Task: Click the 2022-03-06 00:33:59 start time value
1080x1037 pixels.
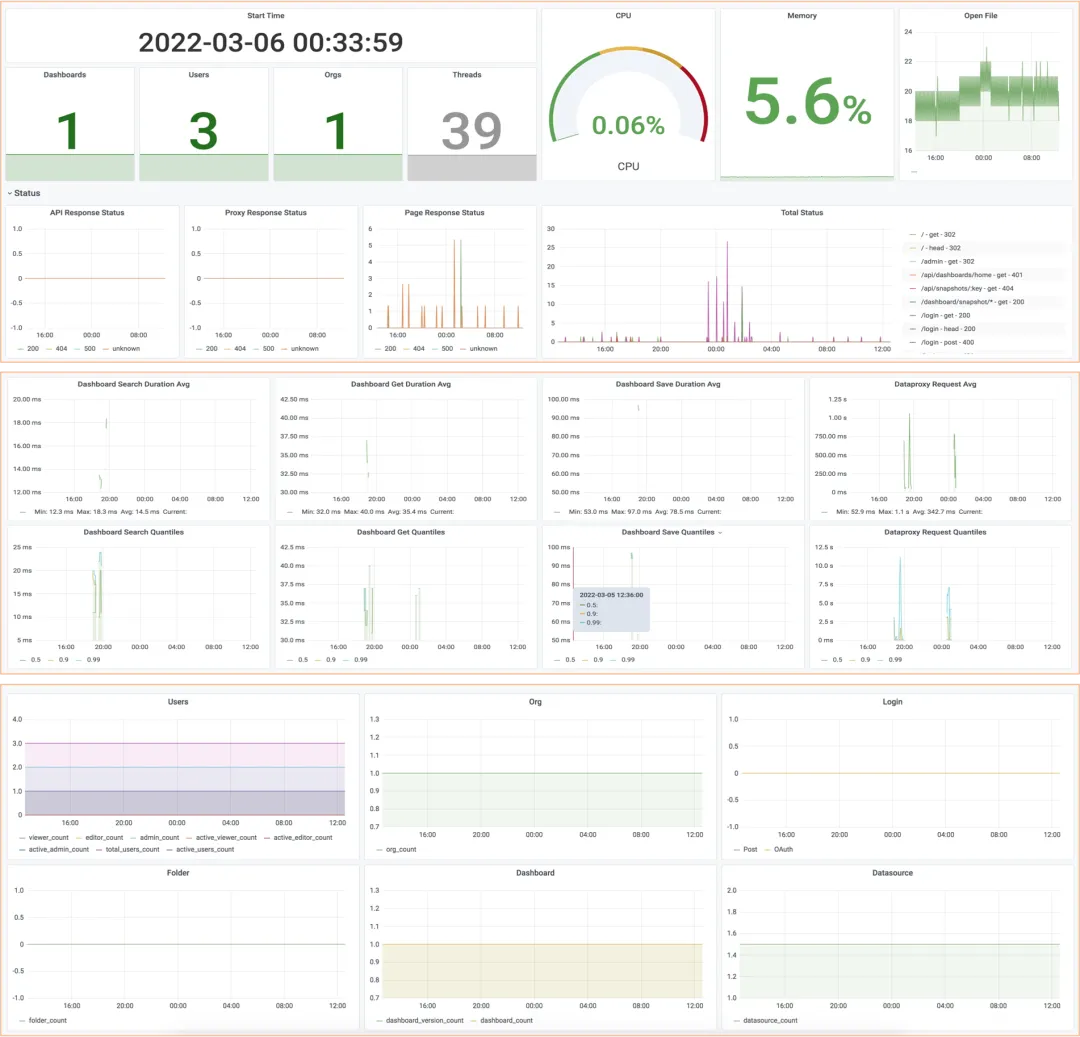Action: click(271, 43)
